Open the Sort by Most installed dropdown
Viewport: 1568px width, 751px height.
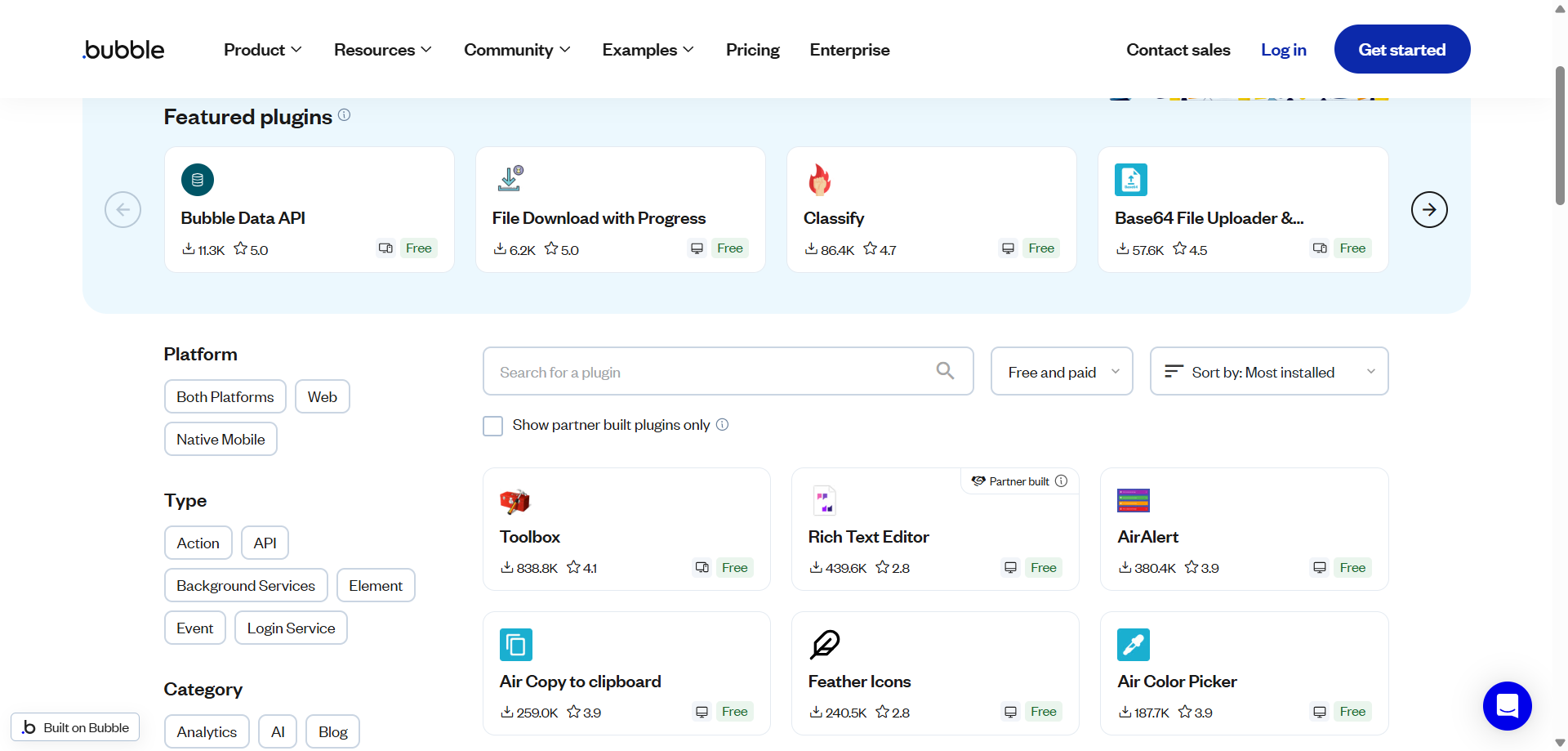click(1269, 371)
